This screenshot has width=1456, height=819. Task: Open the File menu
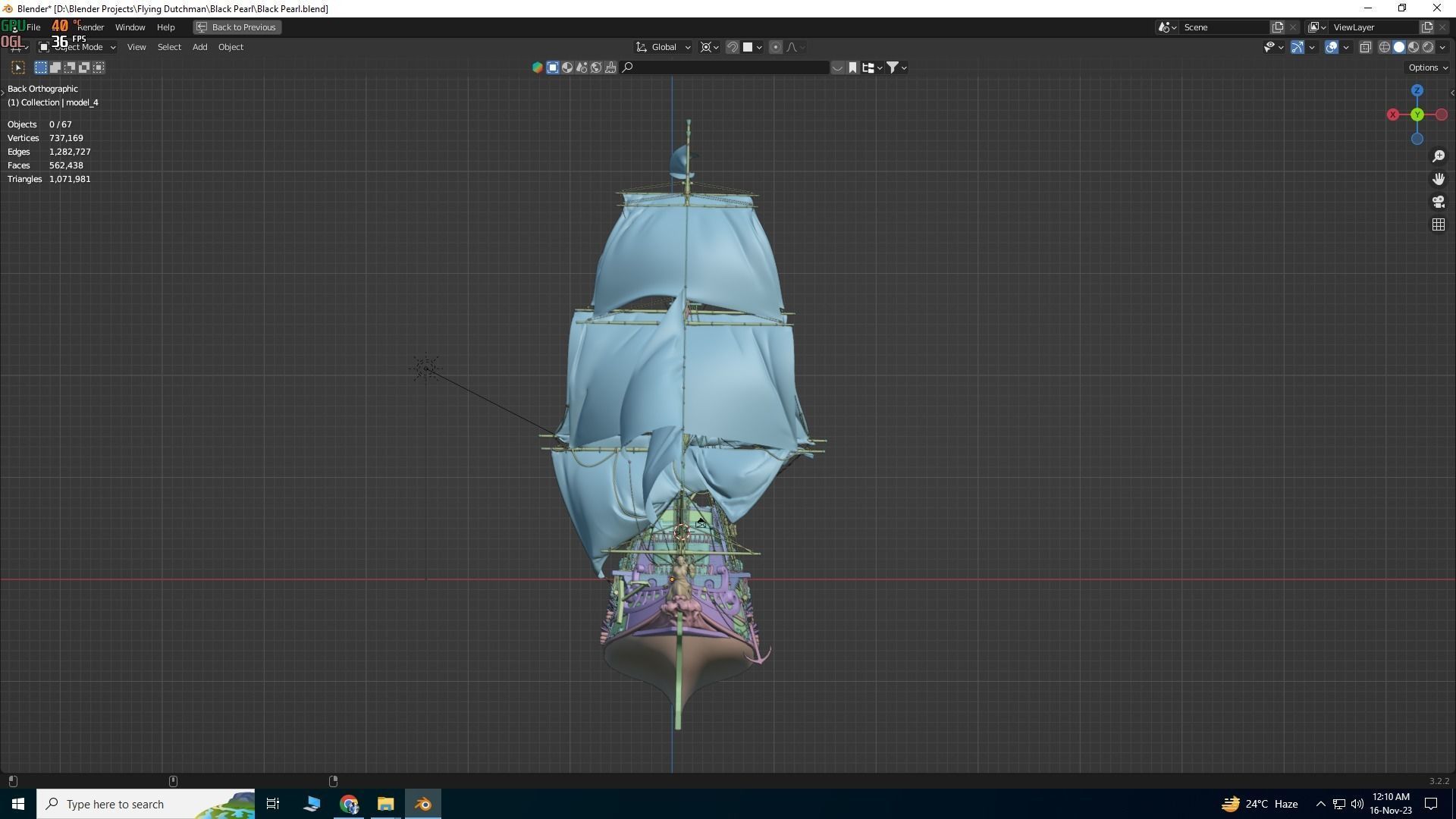tap(33, 27)
